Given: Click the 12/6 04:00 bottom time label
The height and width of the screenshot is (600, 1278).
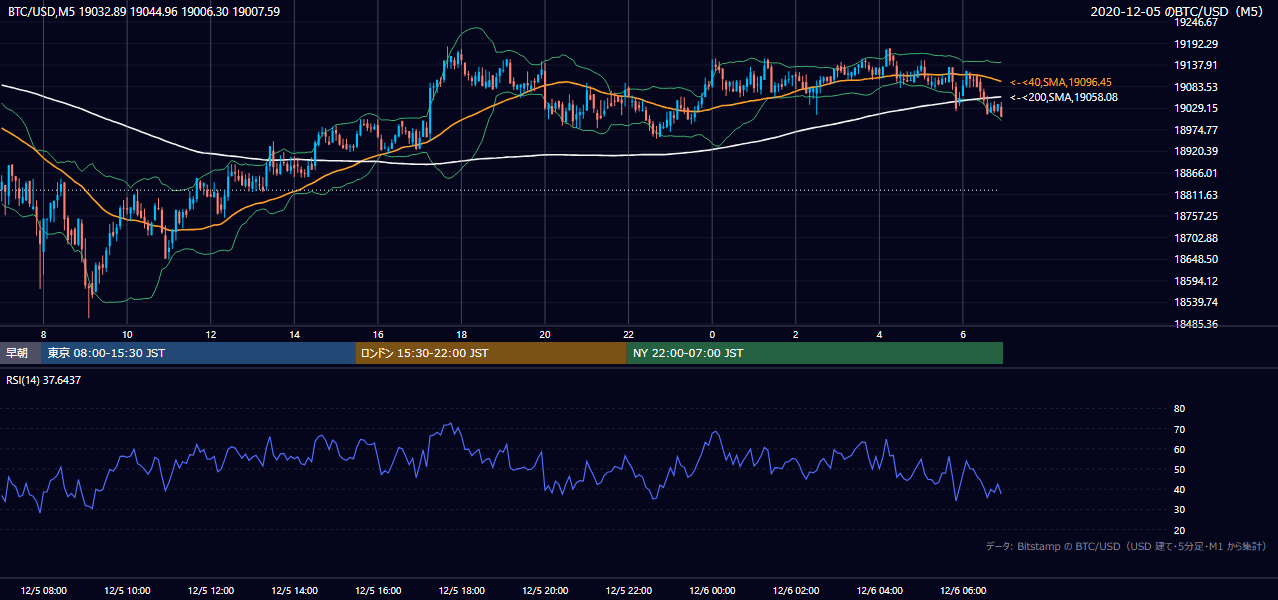Looking at the screenshot, I should click(879, 591).
